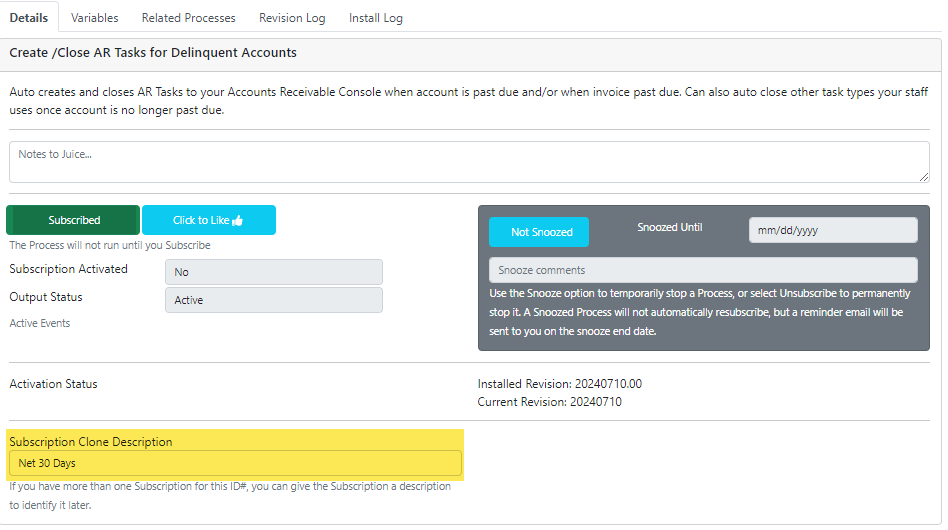948x530 pixels.
Task: Click the Click to Like button
Action: (x=209, y=220)
